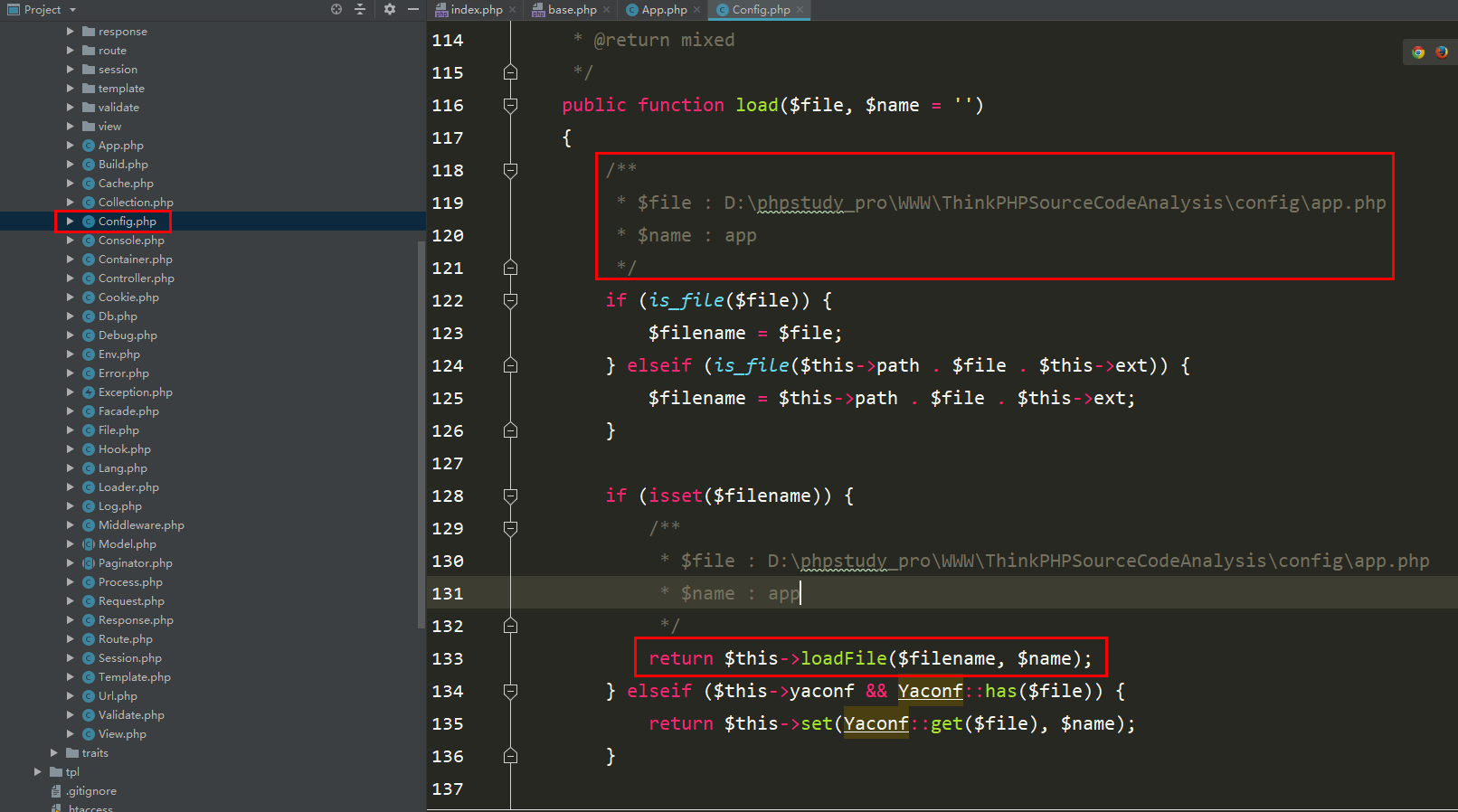Select the route folder
Screen dimensions: 1458x812
(x=112, y=51)
